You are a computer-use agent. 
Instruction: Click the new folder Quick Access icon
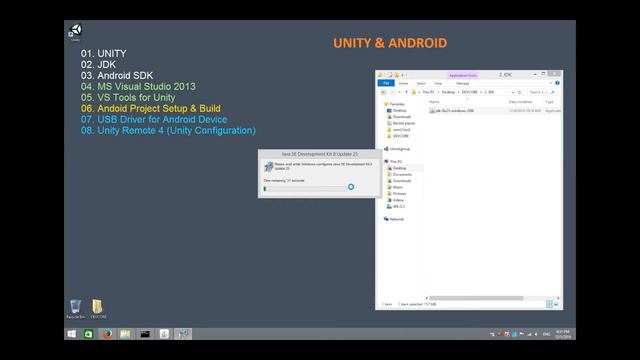click(x=396, y=75)
